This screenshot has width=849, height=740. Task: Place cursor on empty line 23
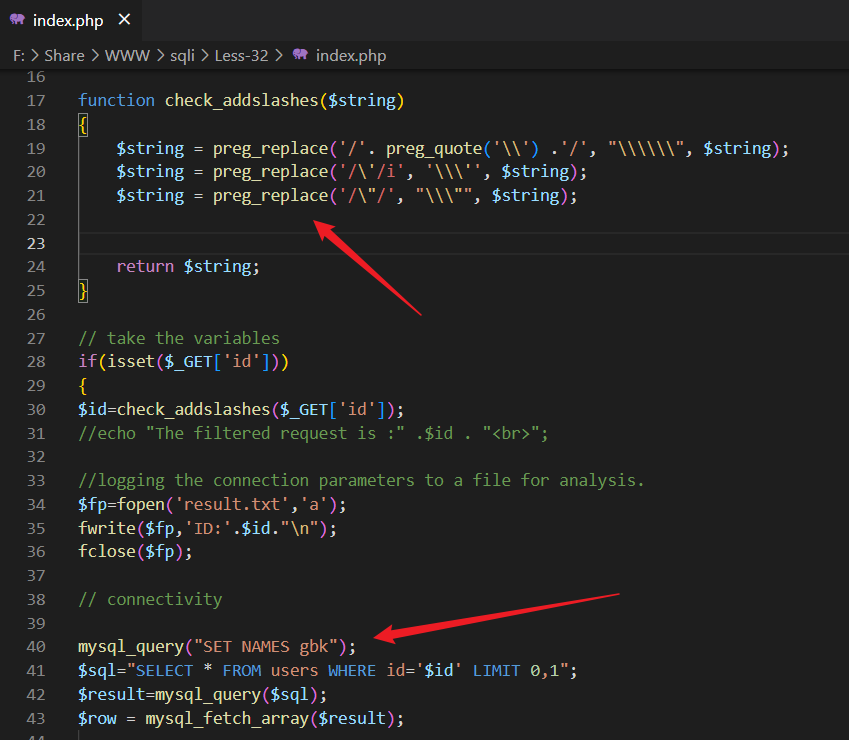coord(400,243)
